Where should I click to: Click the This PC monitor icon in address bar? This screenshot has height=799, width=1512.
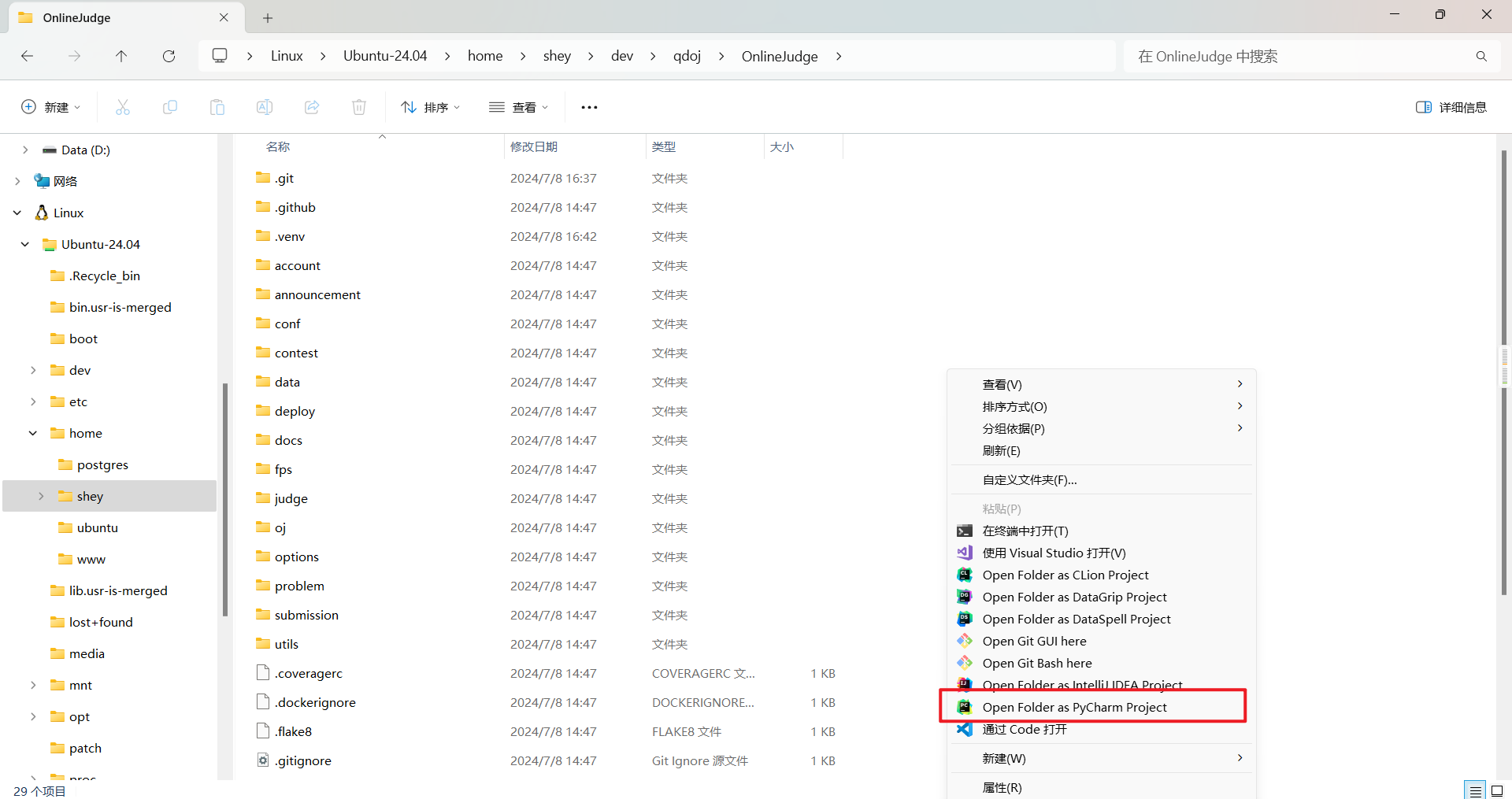click(x=220, y=56)
